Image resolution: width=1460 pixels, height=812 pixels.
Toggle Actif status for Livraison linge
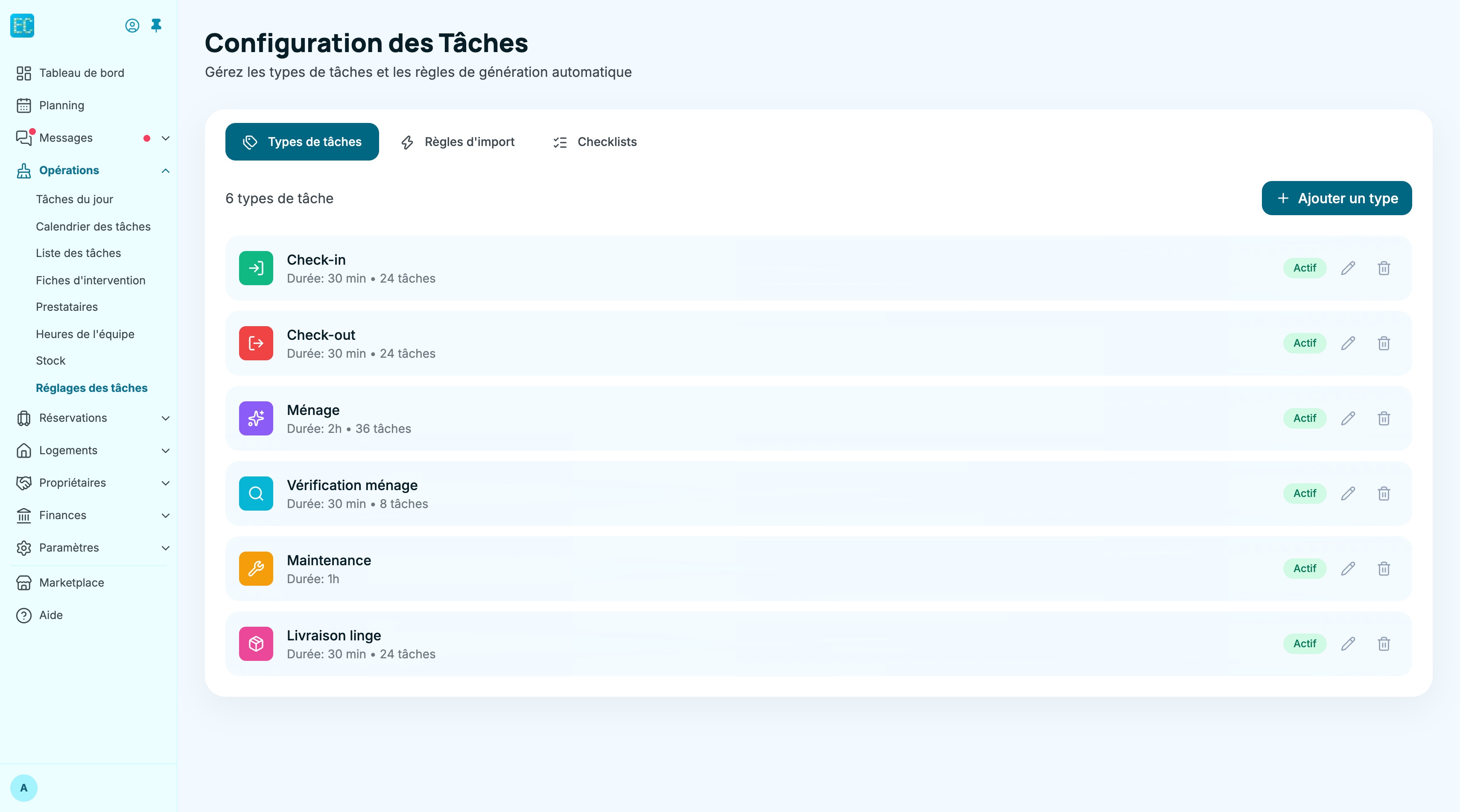point(1305,644)
